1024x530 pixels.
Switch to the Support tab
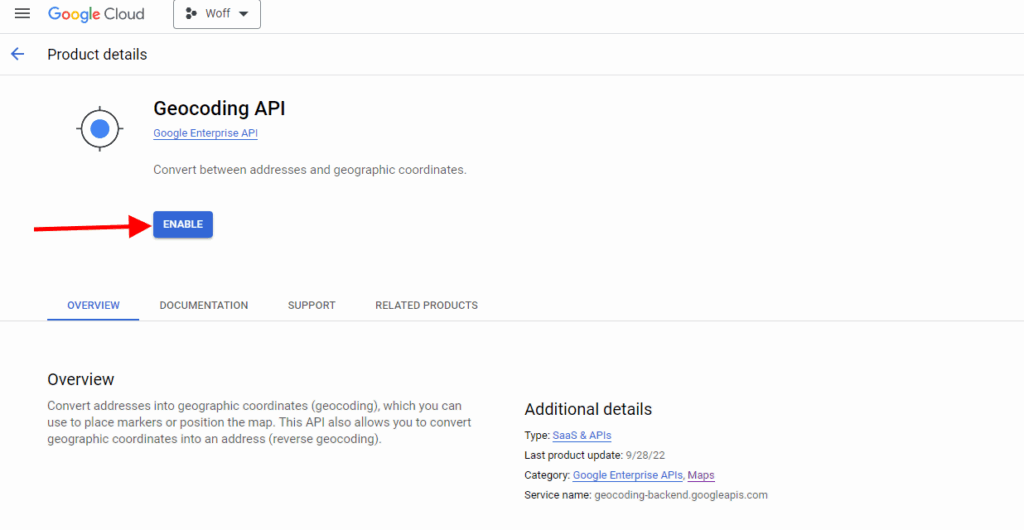[311, 305]
